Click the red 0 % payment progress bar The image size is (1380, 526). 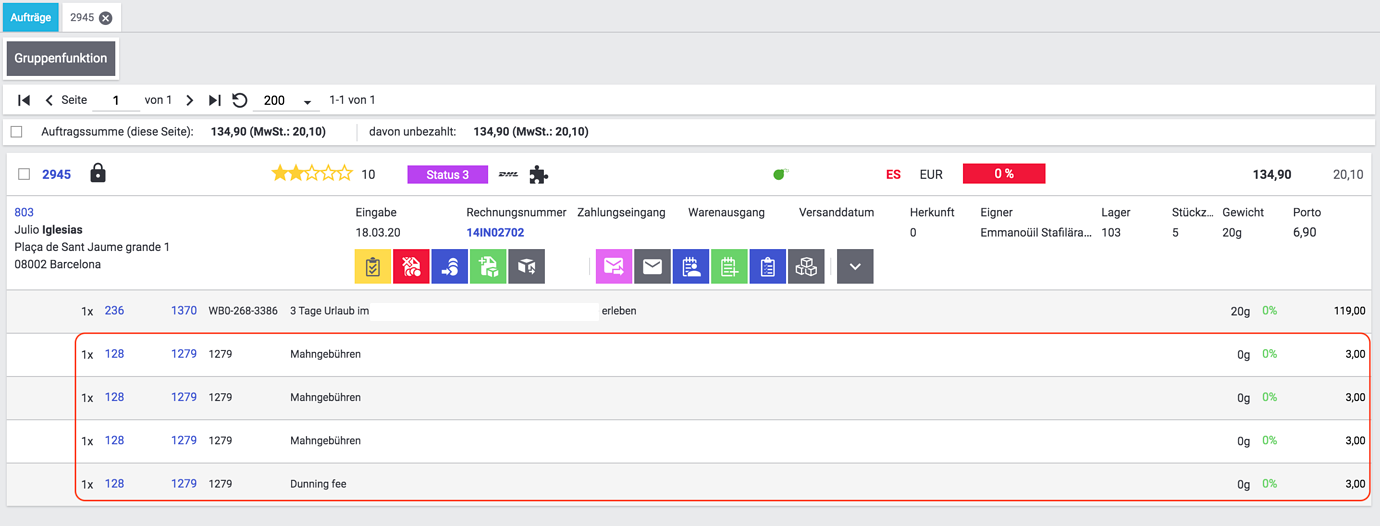[x=1004, y=174]
